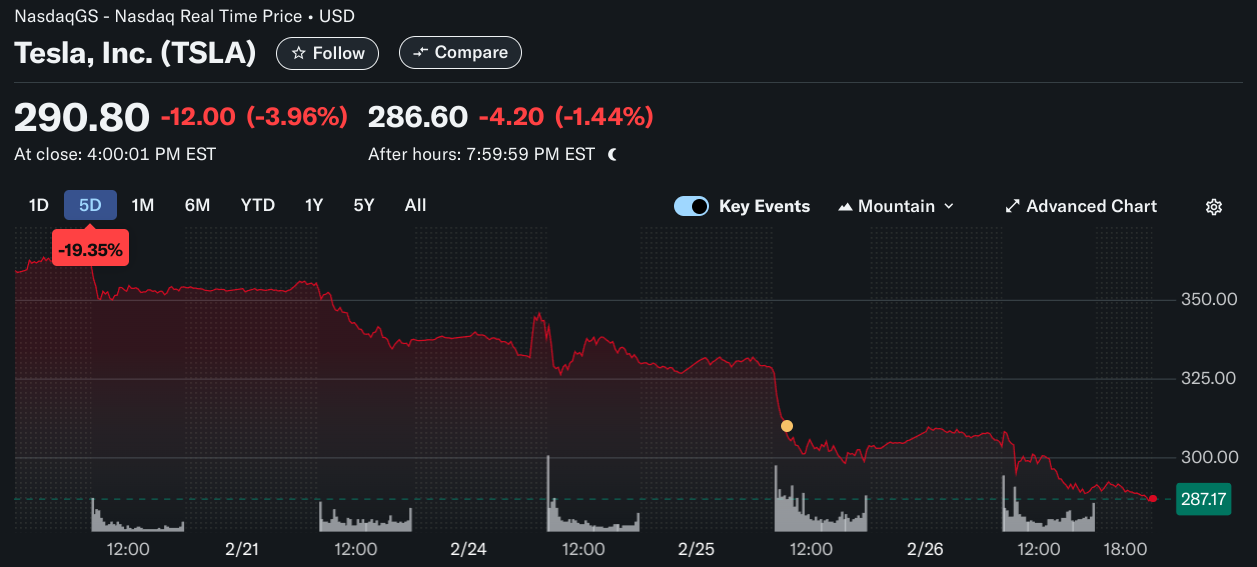Click the 286.60 after-hours price
This screenshot has height=567, width=1257.
418,117
